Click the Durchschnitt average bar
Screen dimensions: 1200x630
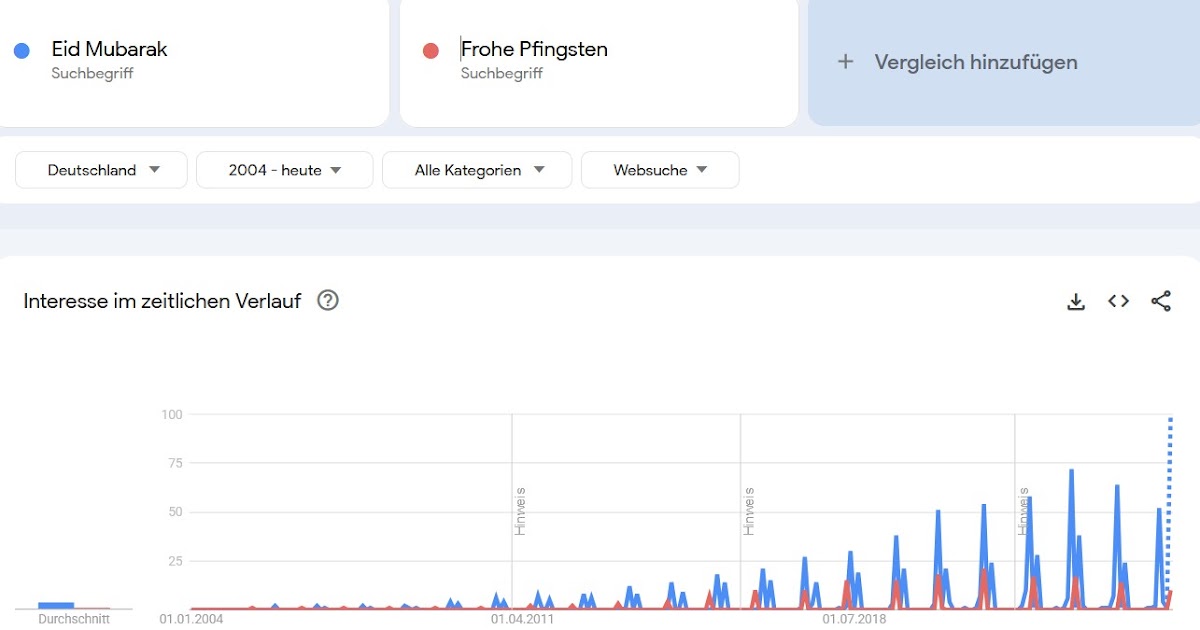[x=56, y=605]
